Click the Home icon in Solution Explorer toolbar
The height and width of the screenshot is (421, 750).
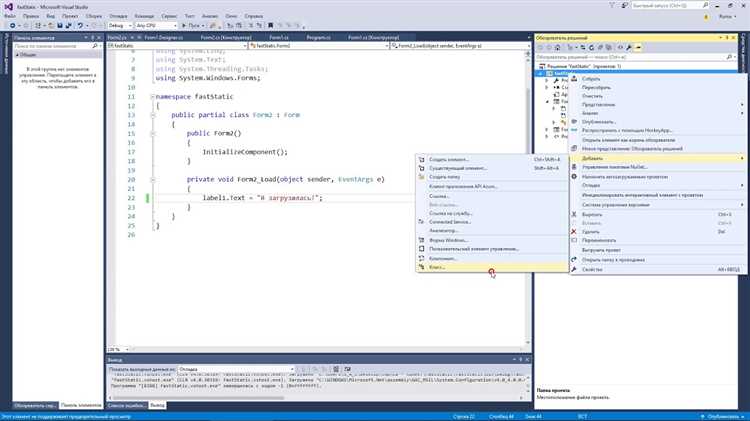tap(558, 47)
